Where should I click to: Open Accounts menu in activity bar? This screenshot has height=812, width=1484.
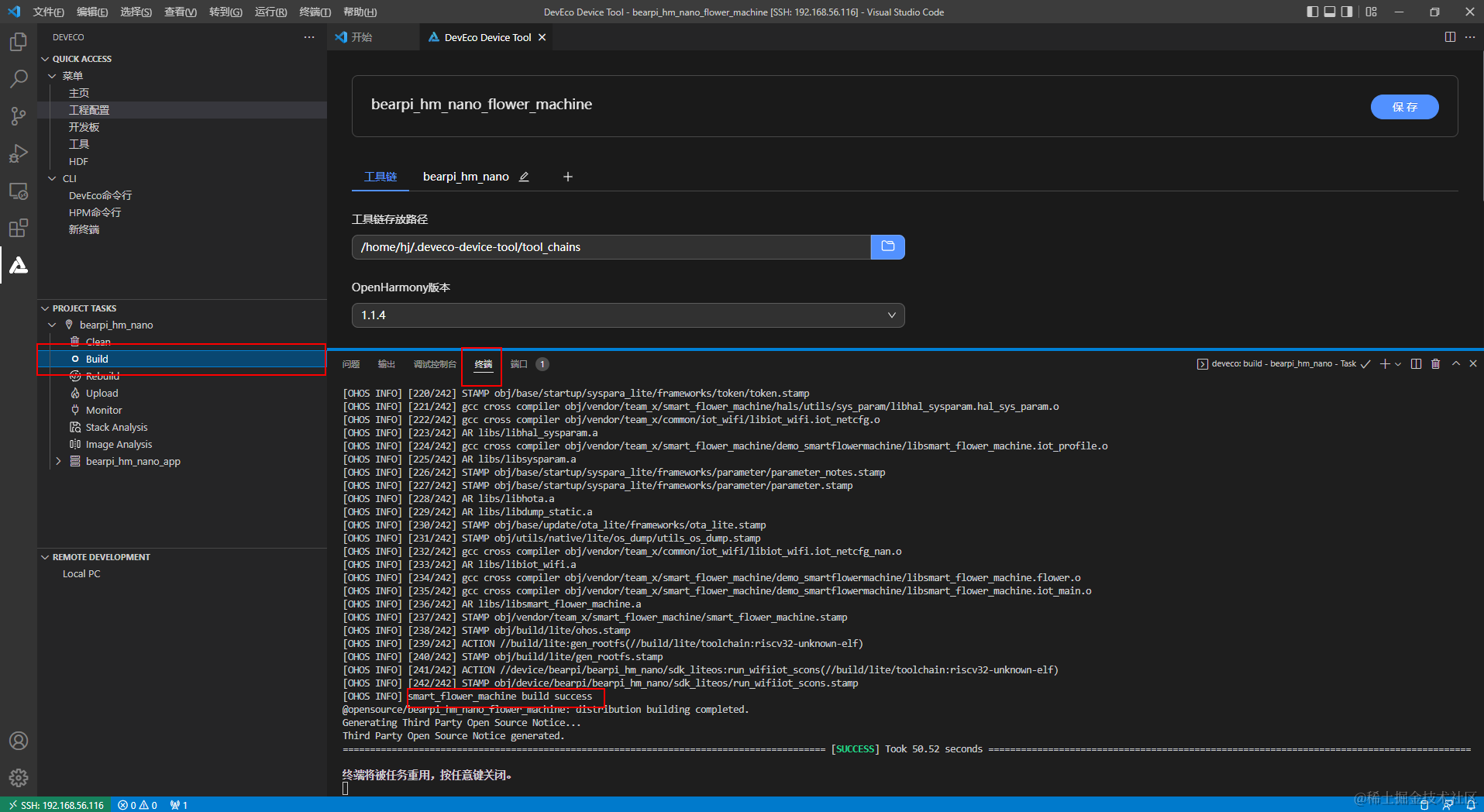pos(19,741)
